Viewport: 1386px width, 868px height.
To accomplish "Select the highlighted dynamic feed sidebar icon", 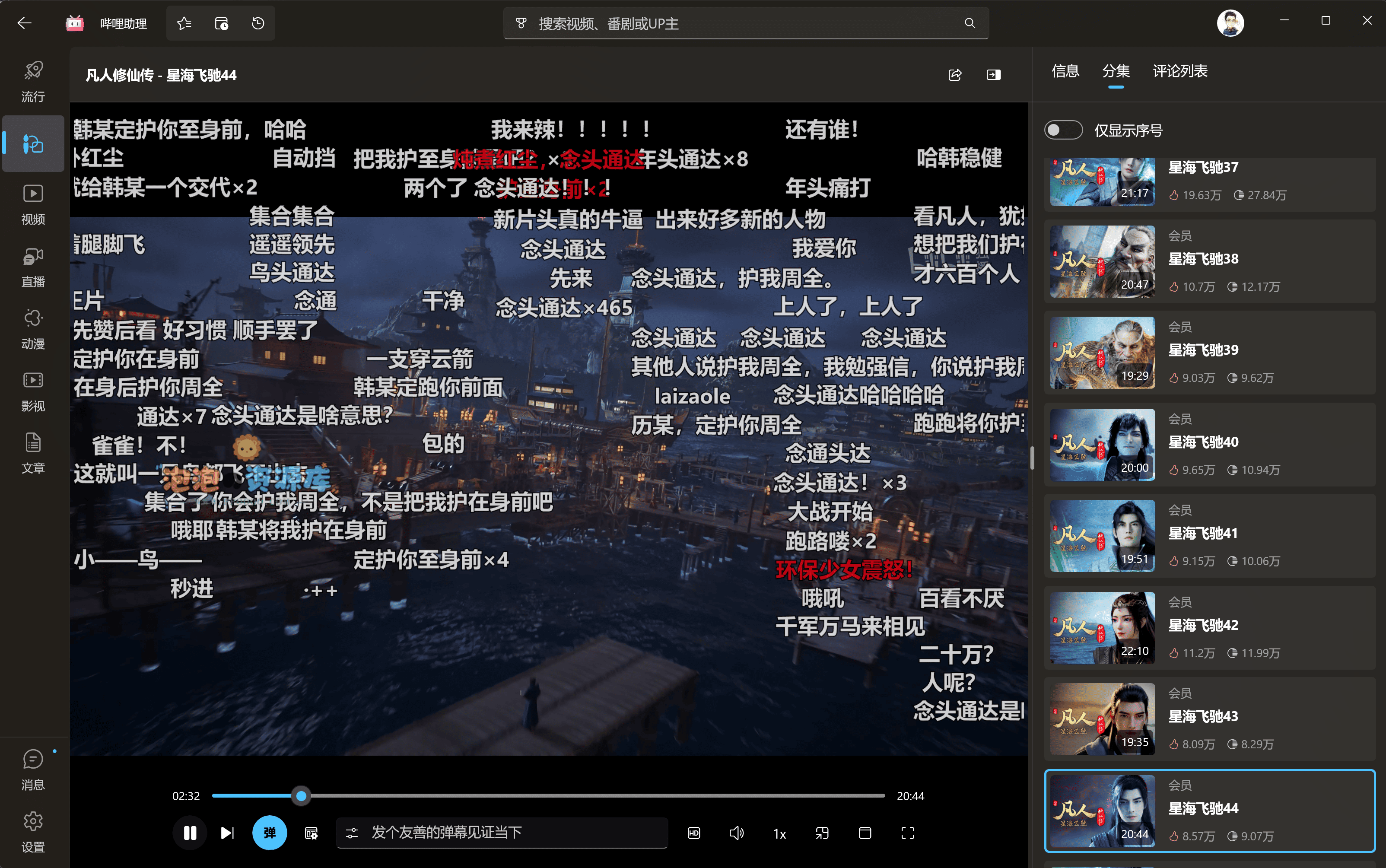I will [33, 143].
